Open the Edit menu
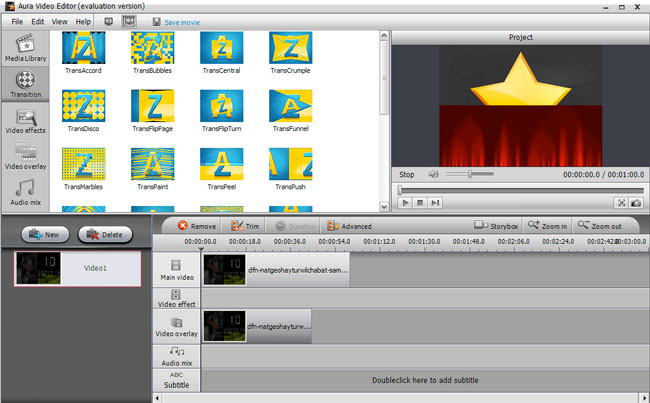The width and height of the screenshot is (650, 403). pos(37,22)
